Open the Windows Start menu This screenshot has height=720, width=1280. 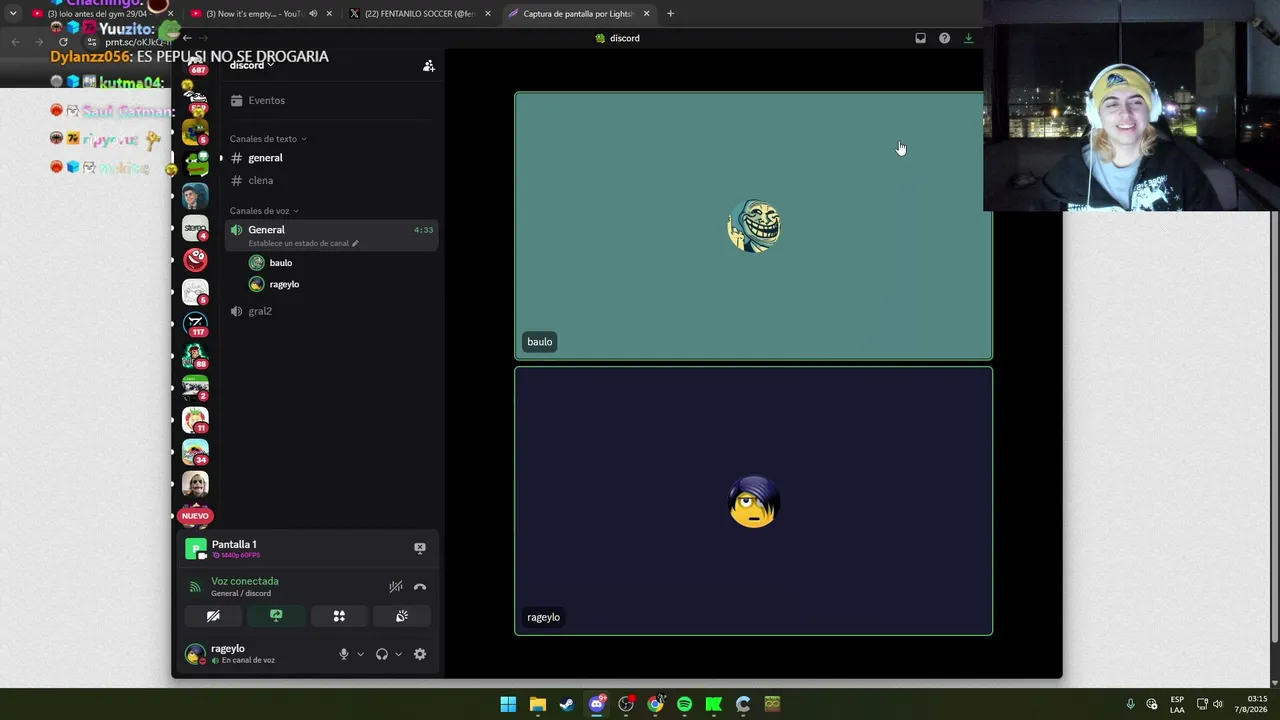[x=508, y=704]
